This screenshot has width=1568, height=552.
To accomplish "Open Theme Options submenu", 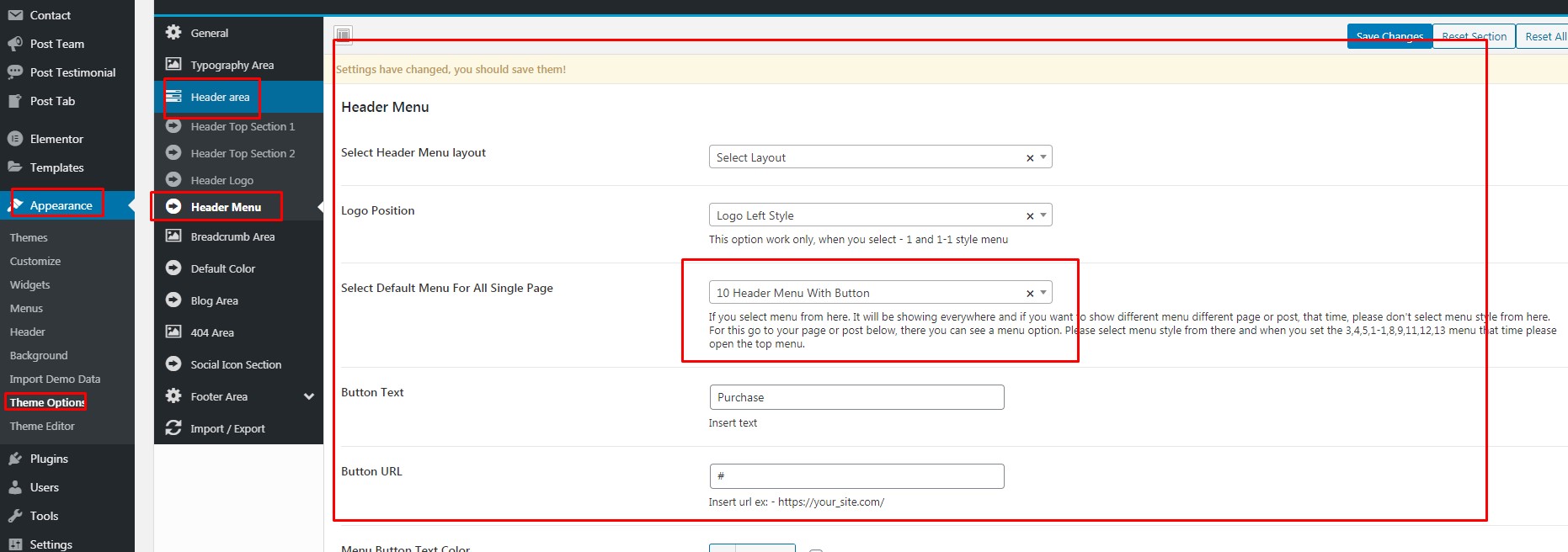I will tap(47, 403).
